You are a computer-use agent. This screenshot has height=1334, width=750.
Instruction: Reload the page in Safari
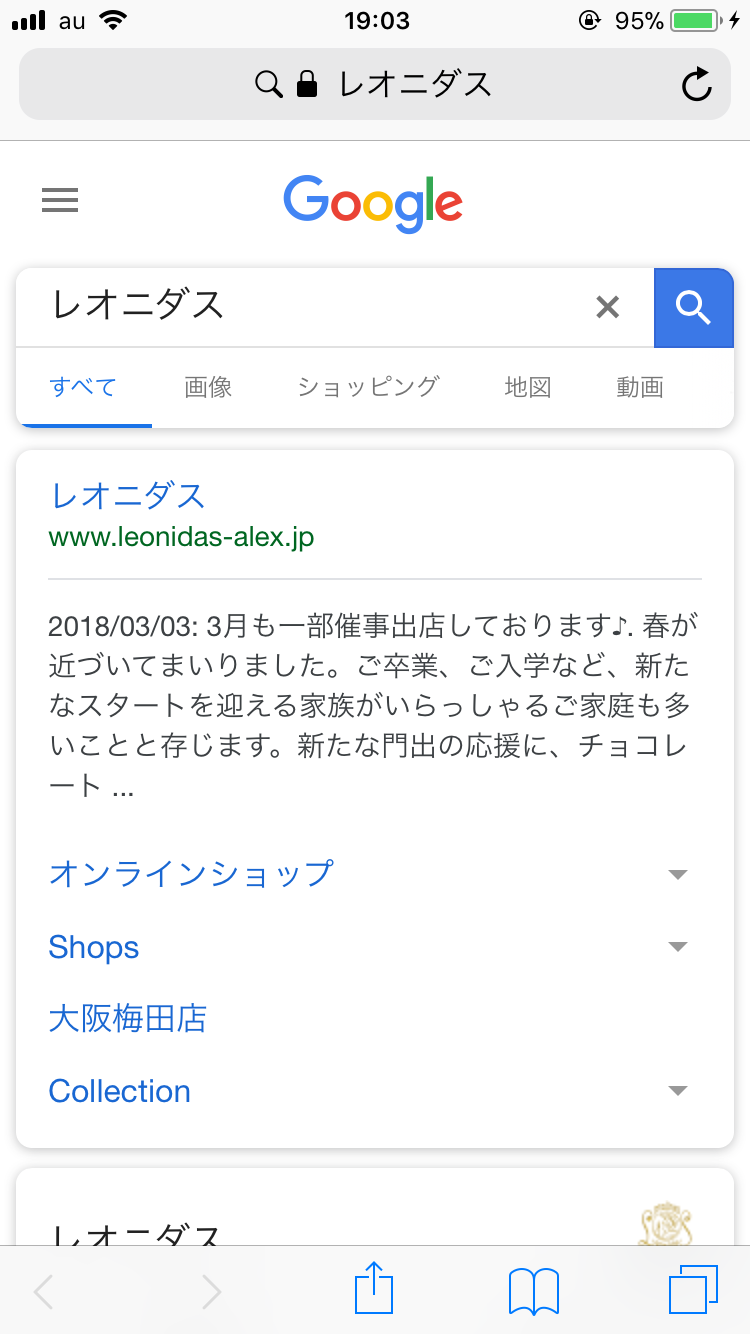coord(696,85)
